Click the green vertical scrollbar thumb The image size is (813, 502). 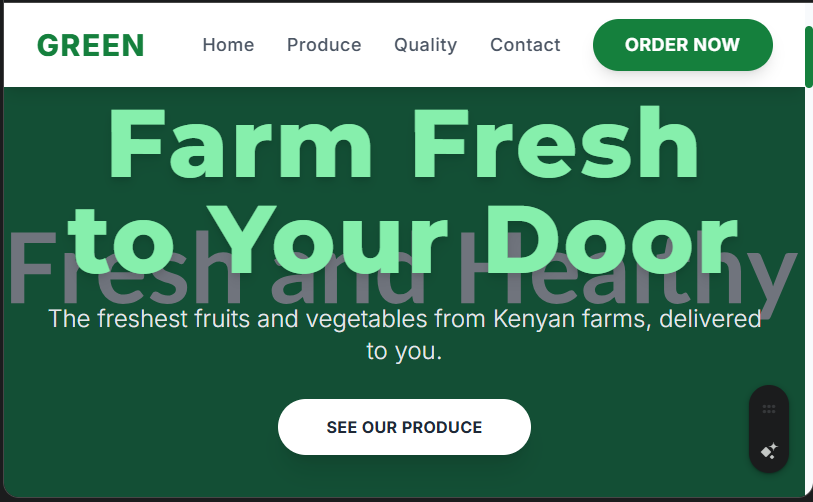pos(809,57)
